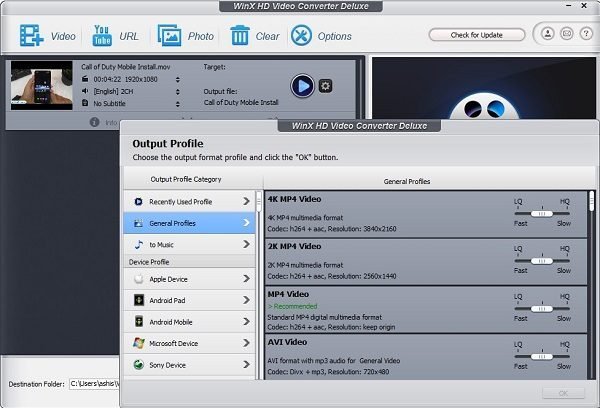Click the Microsoft Device Windows icon
The image size is (600, 408).
point(139,343)
